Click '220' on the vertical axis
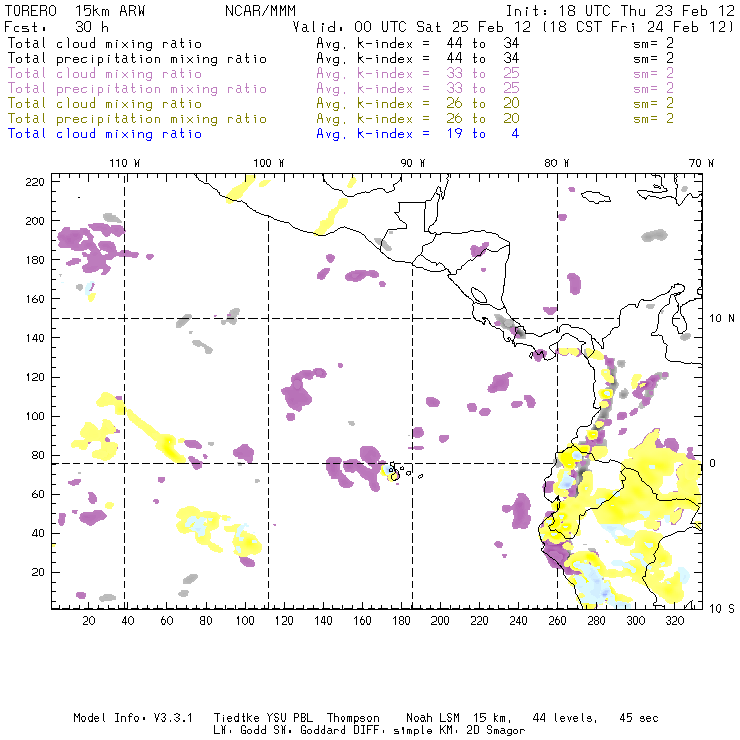The height and width of the screenshot is (740, 740). (x=35, y=182)
